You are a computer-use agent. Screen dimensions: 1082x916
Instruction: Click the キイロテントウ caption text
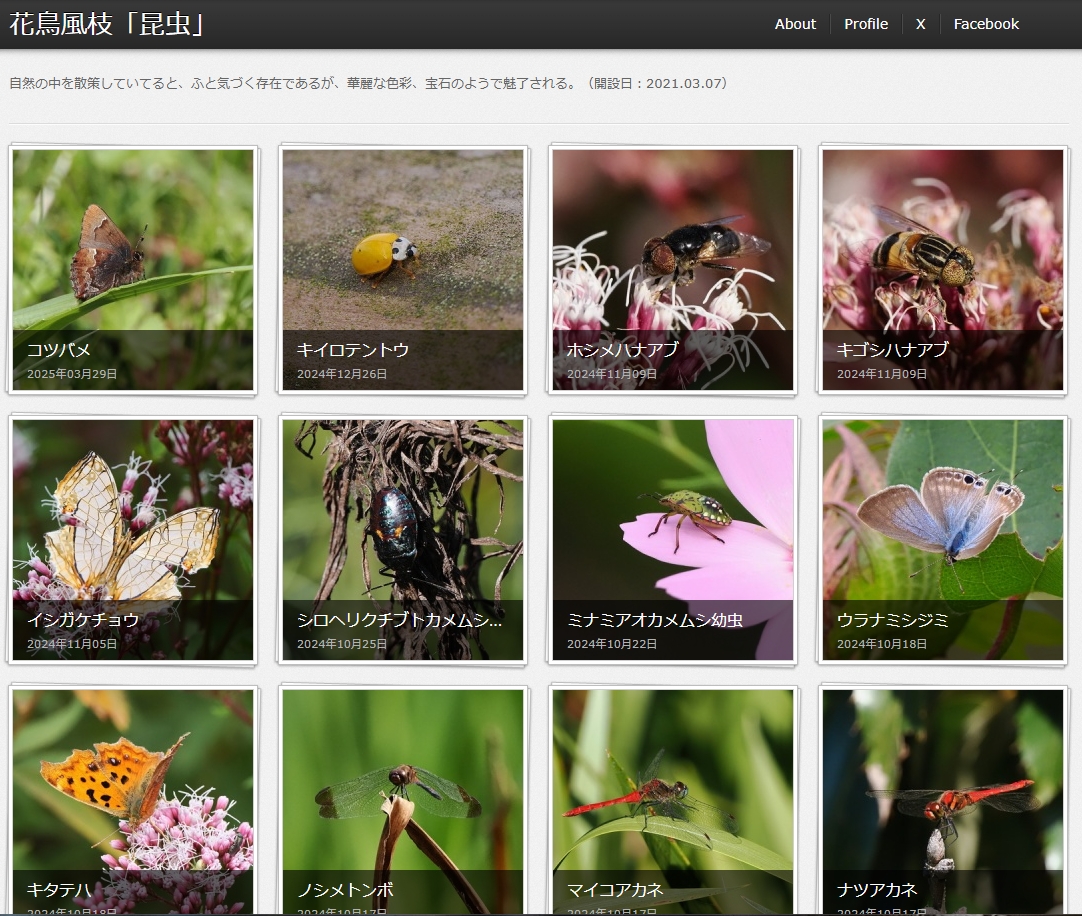tap(353, 350)
